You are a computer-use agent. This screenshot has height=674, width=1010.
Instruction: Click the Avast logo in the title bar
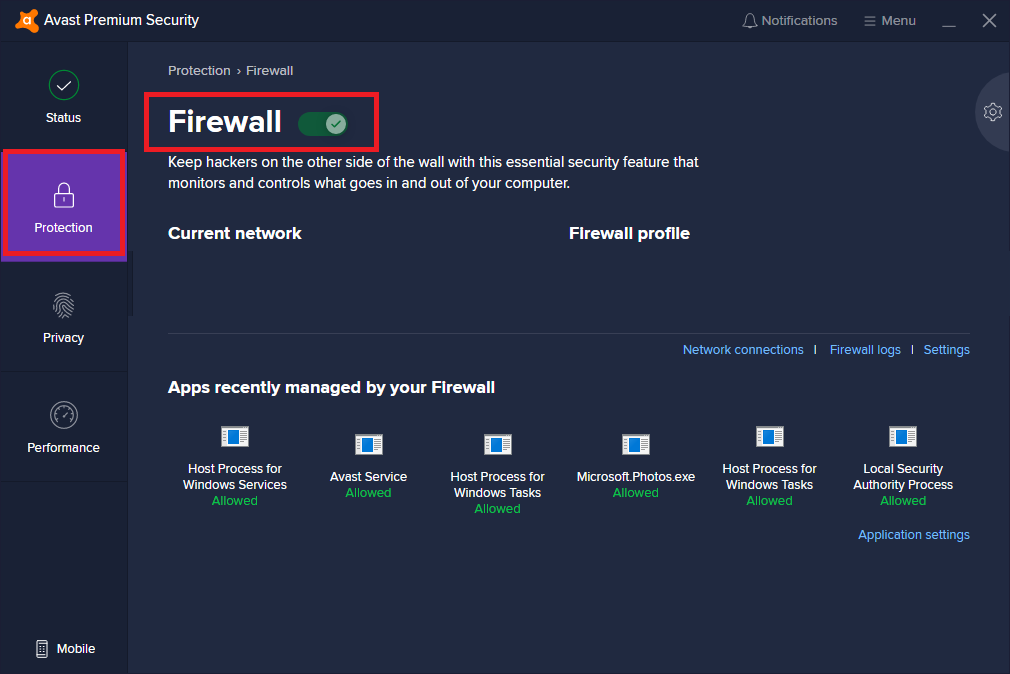[26, 19]
